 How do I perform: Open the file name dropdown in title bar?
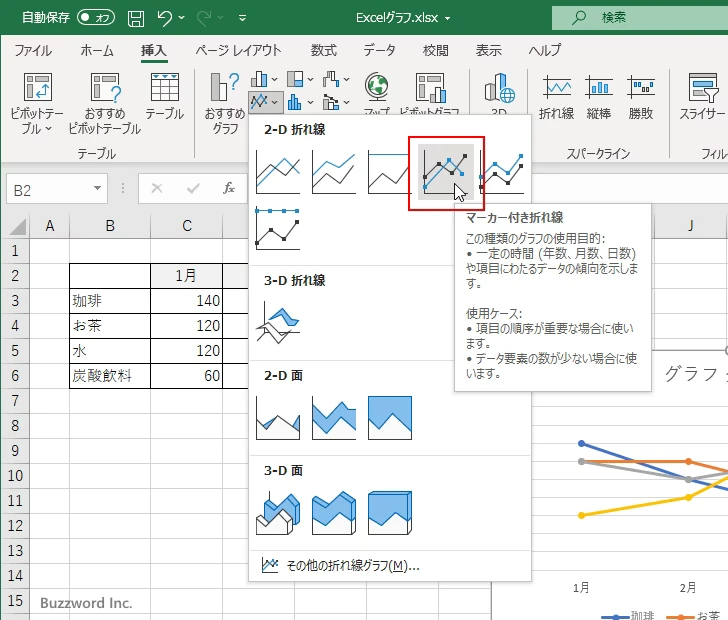[447, 18]
